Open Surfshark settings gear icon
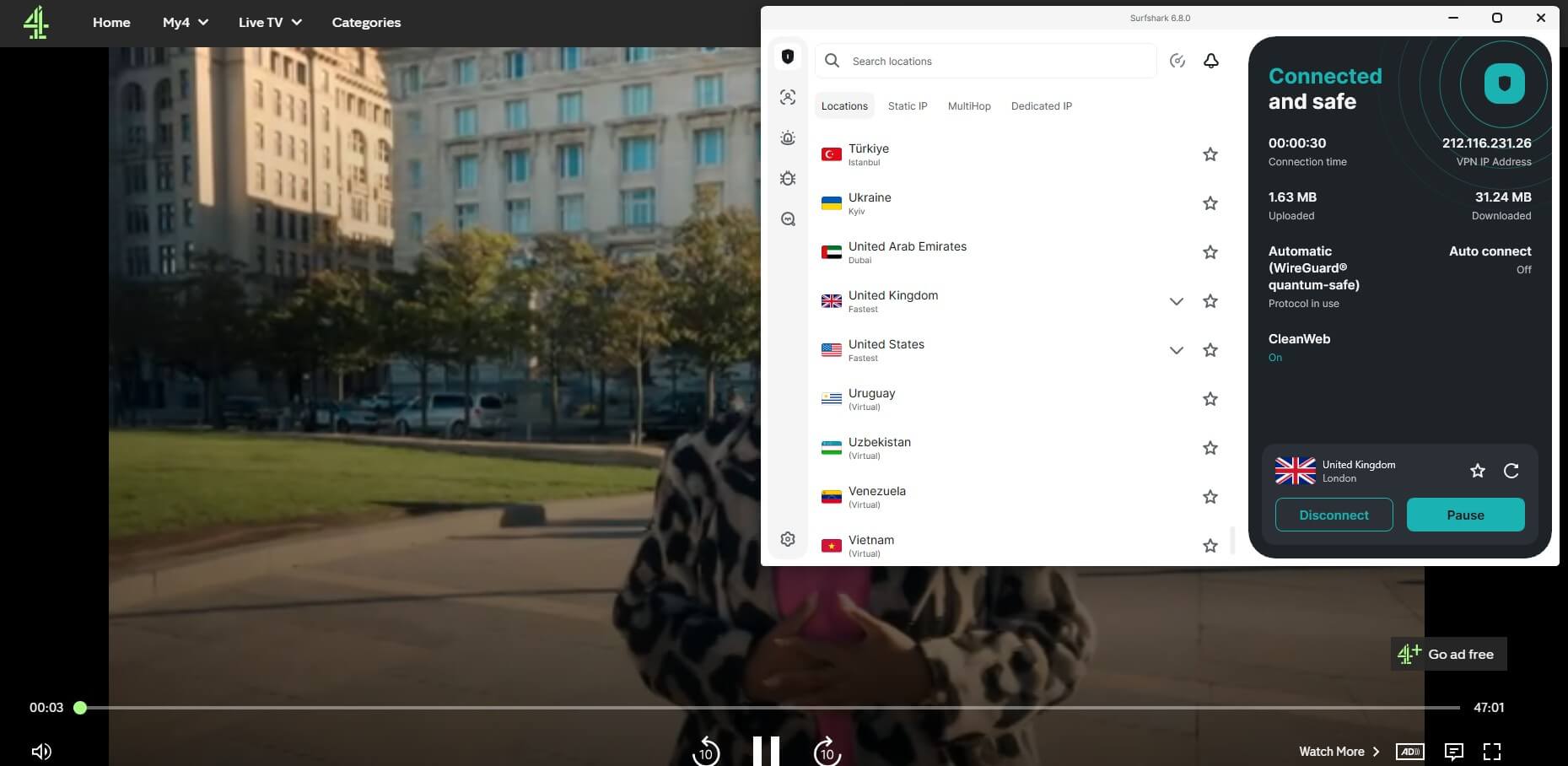1568x766 pixels. 788,539
